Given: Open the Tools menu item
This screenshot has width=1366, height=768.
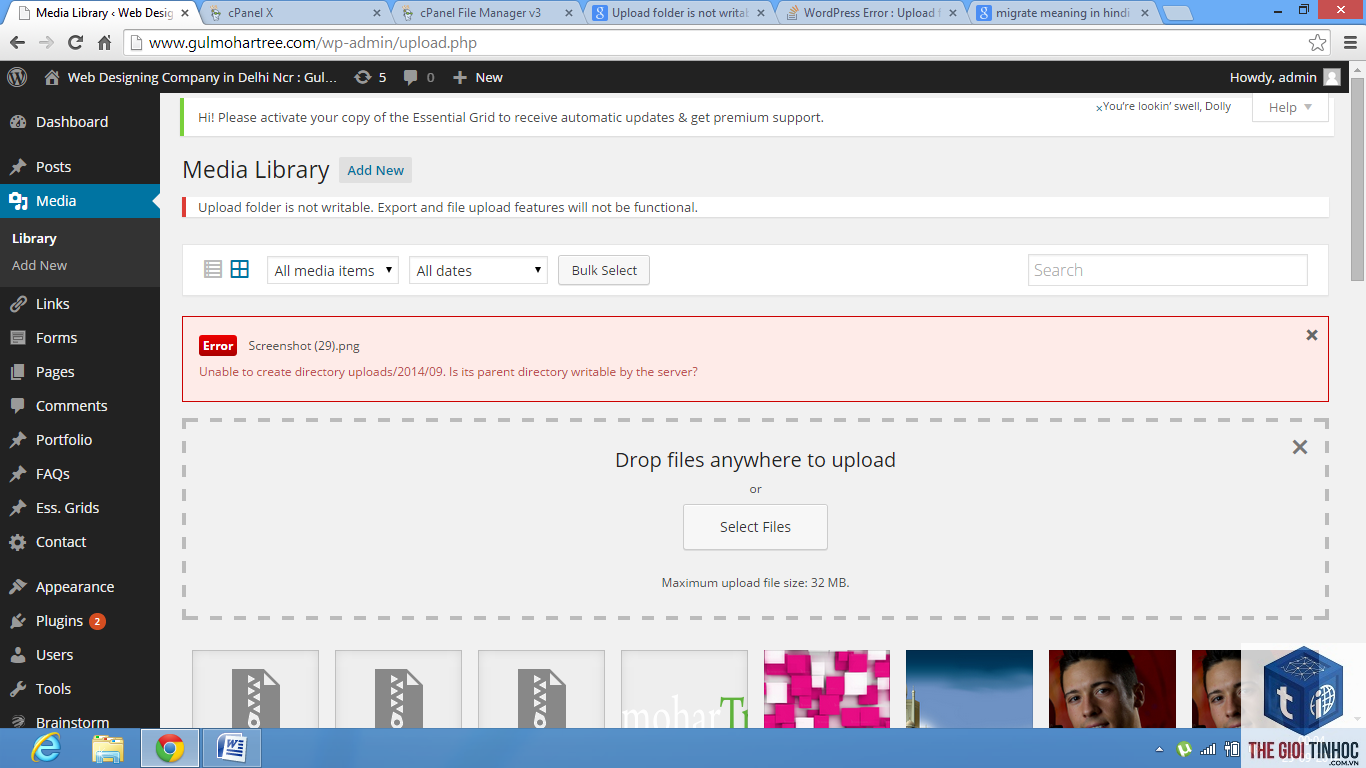Looking at the screenshot, I should click(80, 689).
